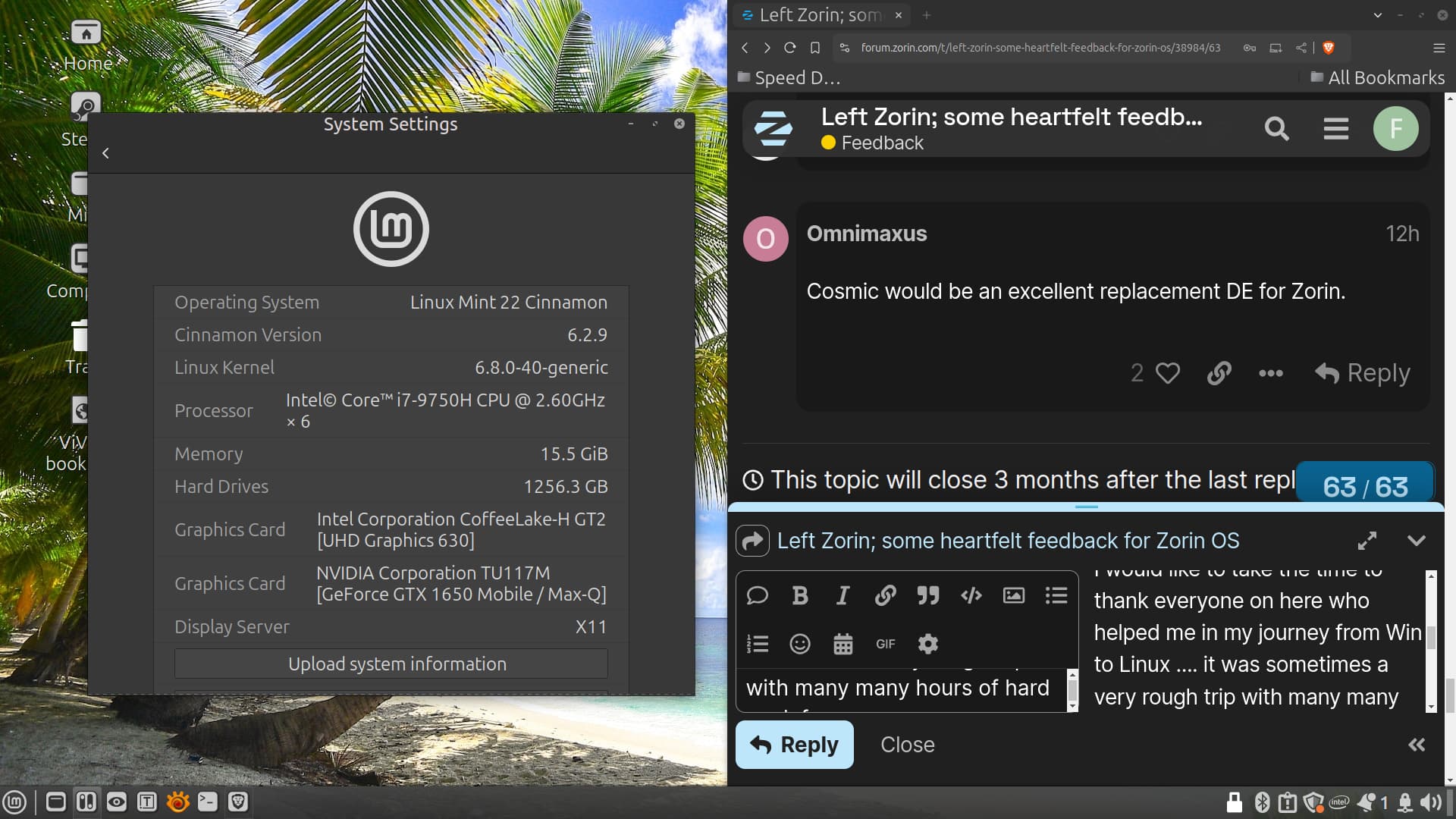Go forward in browser history

767,48
